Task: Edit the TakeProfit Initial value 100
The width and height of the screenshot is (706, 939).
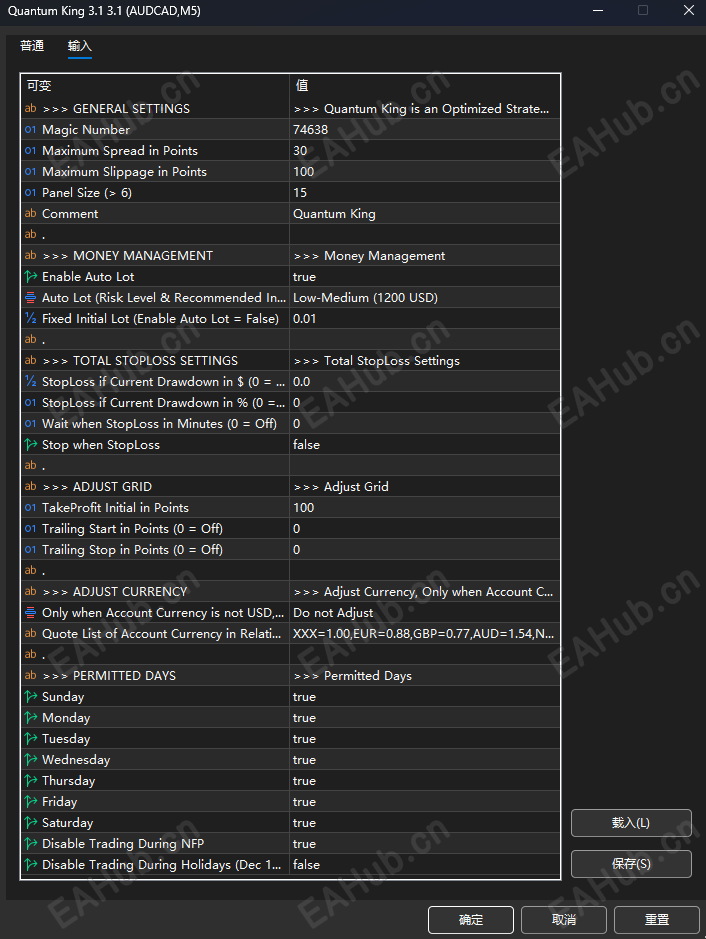Action: [425, 507]
